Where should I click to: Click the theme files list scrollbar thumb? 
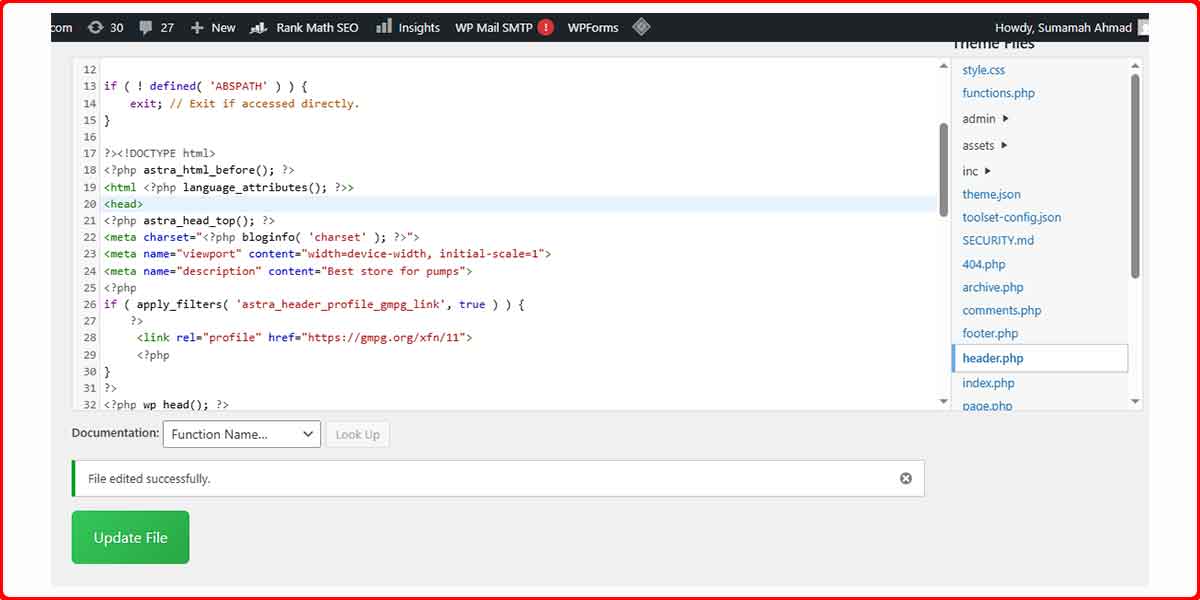coord(1135,176)
